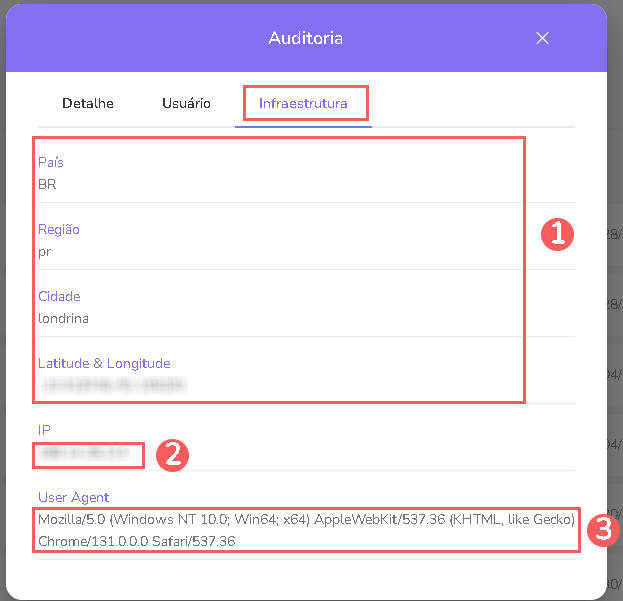Click the Região field label
This screenshot has width=623, height=601.
(x=59, y=229)
